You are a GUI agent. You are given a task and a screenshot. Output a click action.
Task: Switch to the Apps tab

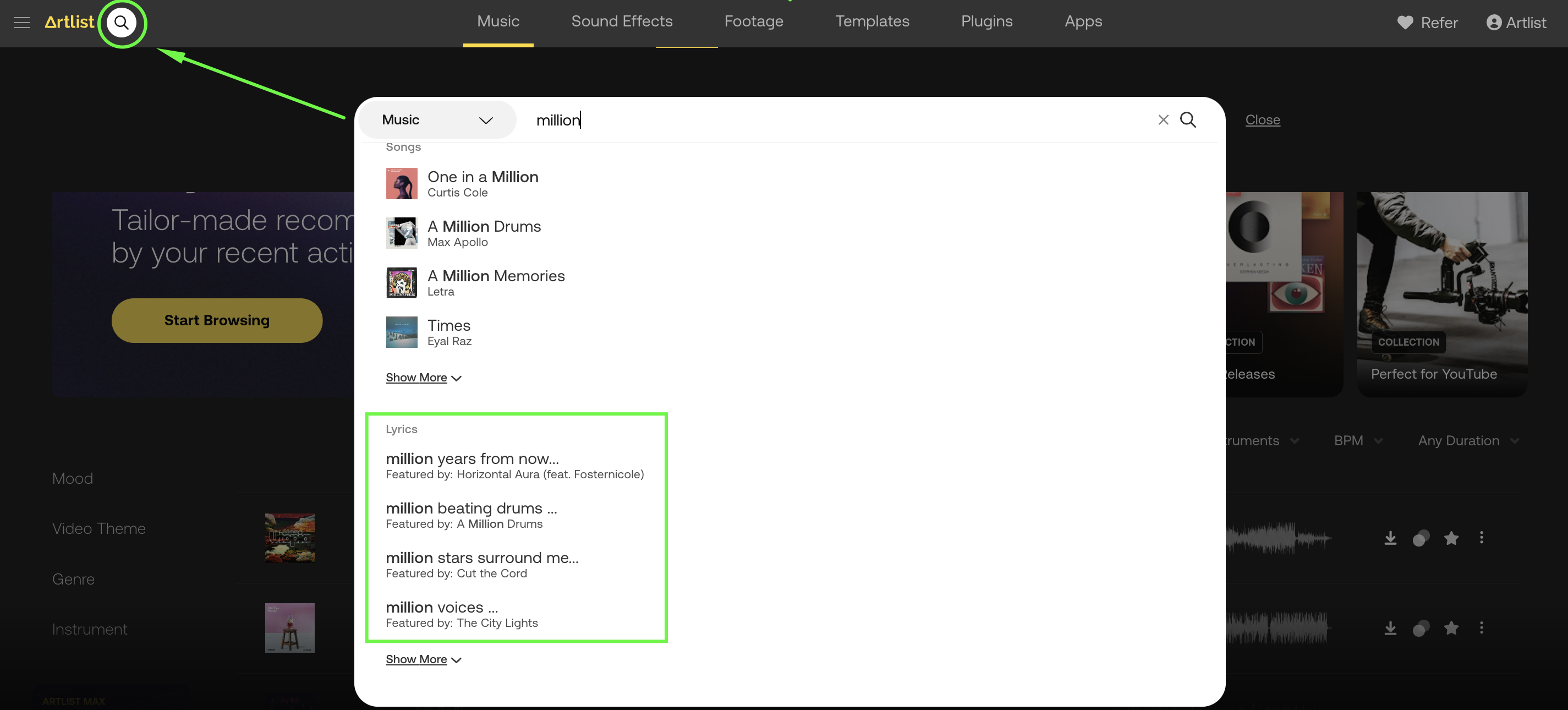tap(1083, 22)
